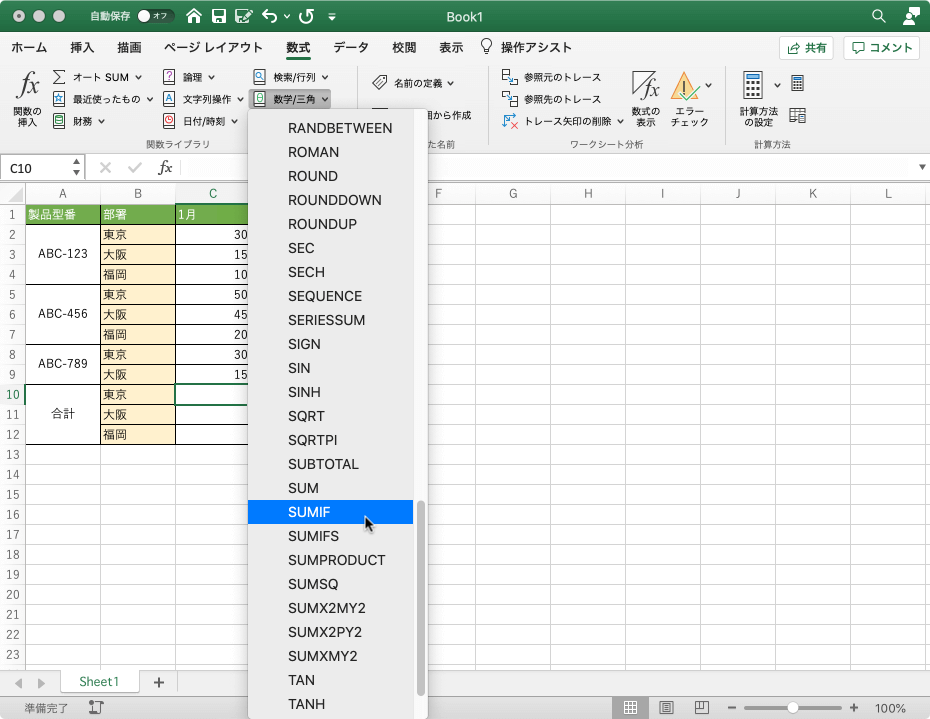This screenshot has height=719, width=930.
Task: Open the AutoSum sigma icon
Action: pyautogui.click(x=59, y=77)
